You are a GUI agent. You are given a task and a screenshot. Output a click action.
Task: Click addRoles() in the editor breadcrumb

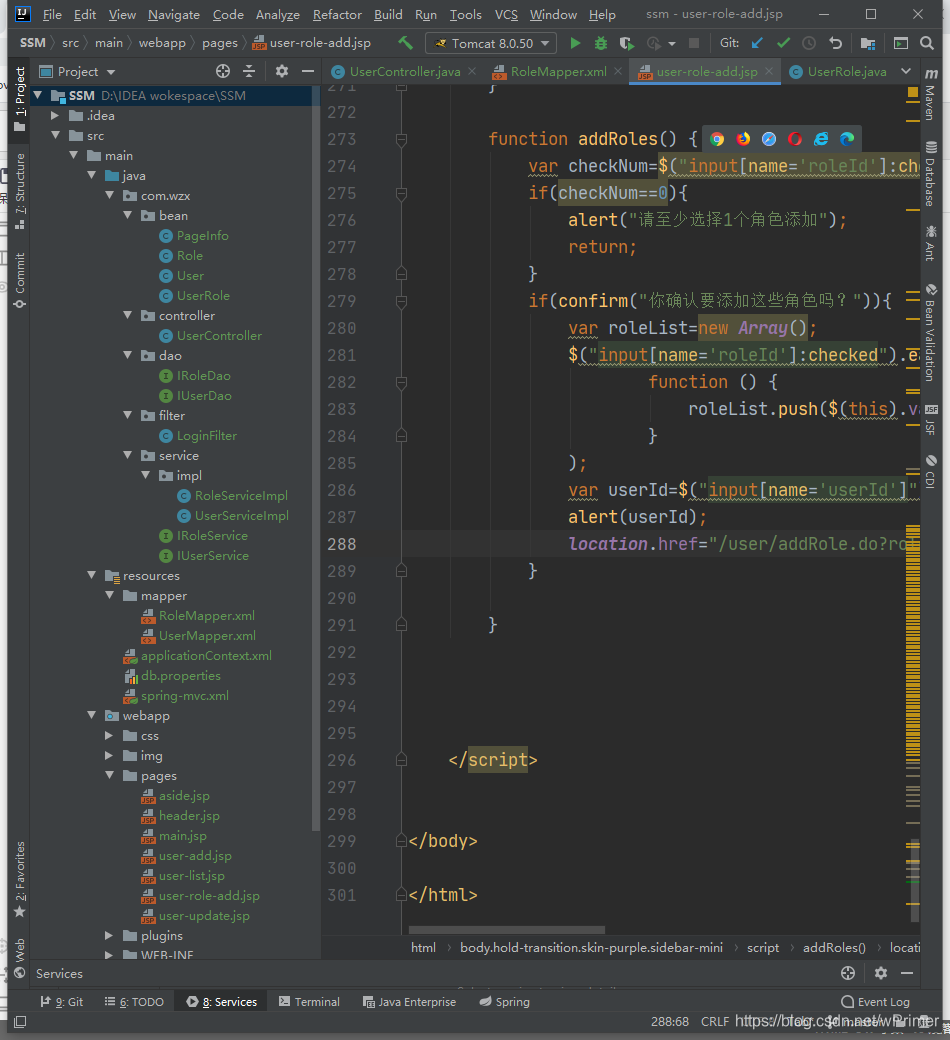pos(834,948)
